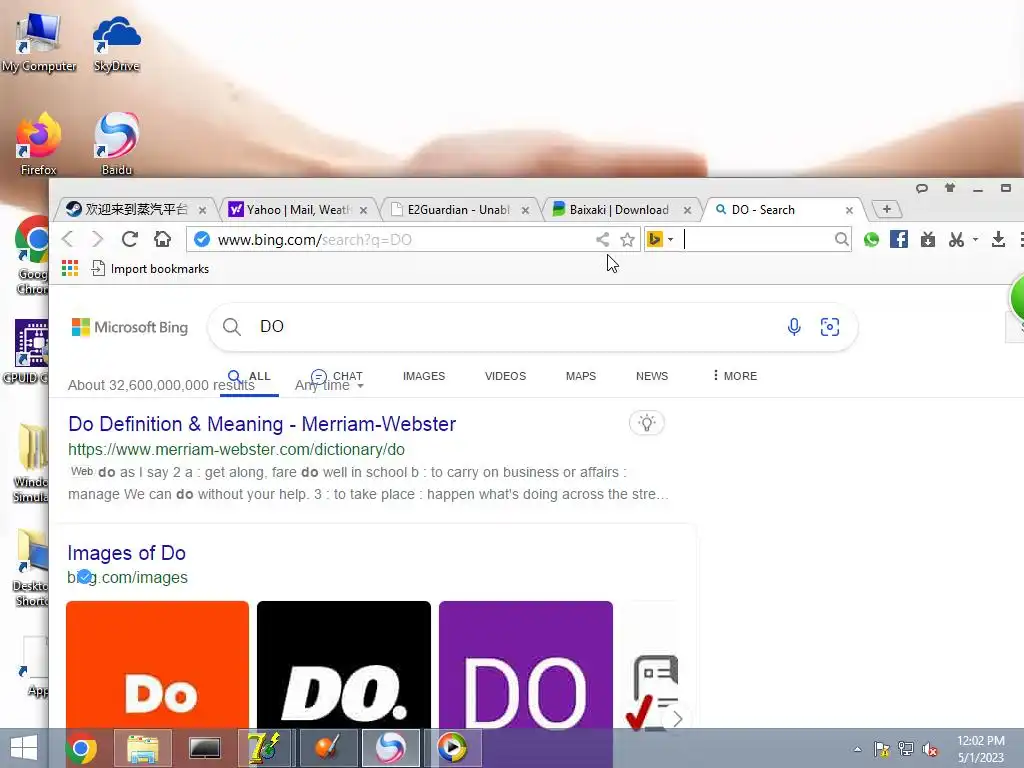Open the WhatsApp toolbar extension
The image size is (1024, 768).
(871, 240)
